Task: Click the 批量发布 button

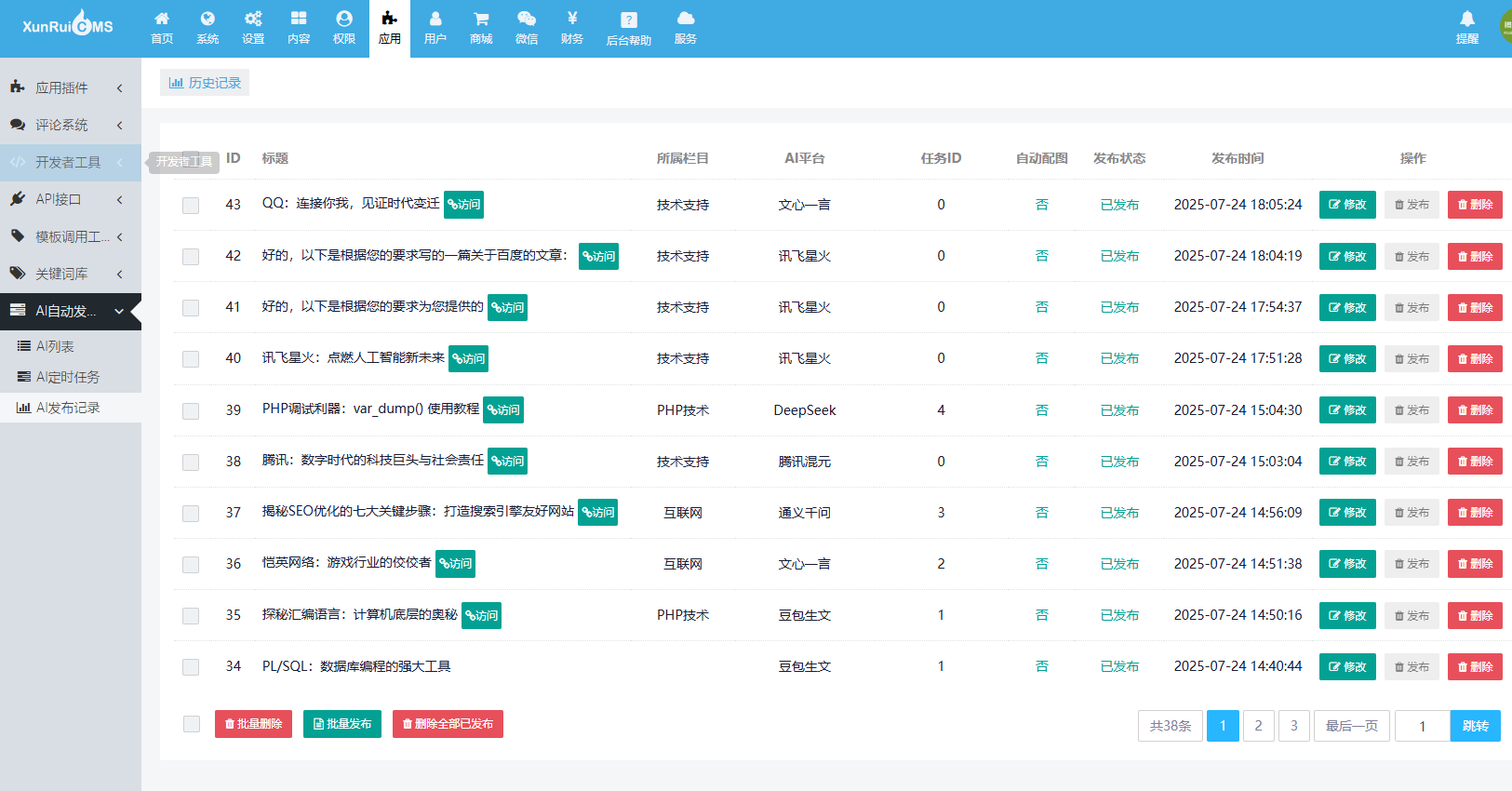Action: click(342, 724)
